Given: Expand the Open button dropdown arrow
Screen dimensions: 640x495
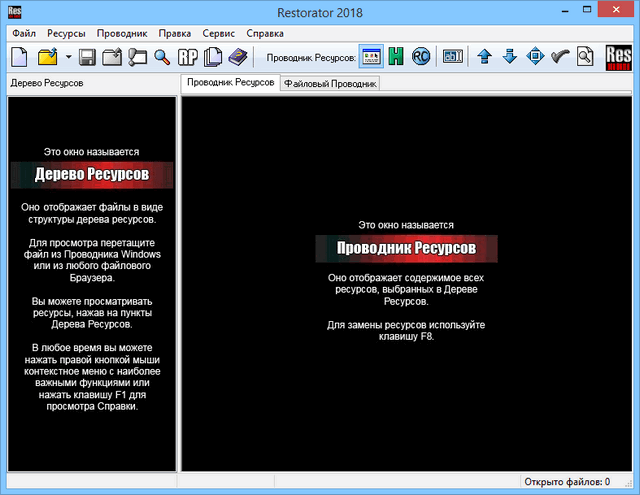Looking at the screenshot, I should tap(68, 57).
